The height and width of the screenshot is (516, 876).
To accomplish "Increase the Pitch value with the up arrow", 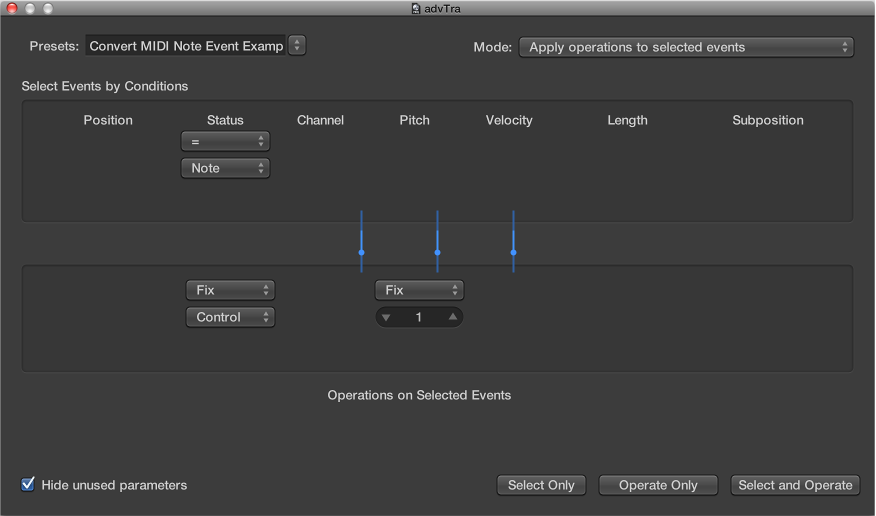I will coord(453,317).
